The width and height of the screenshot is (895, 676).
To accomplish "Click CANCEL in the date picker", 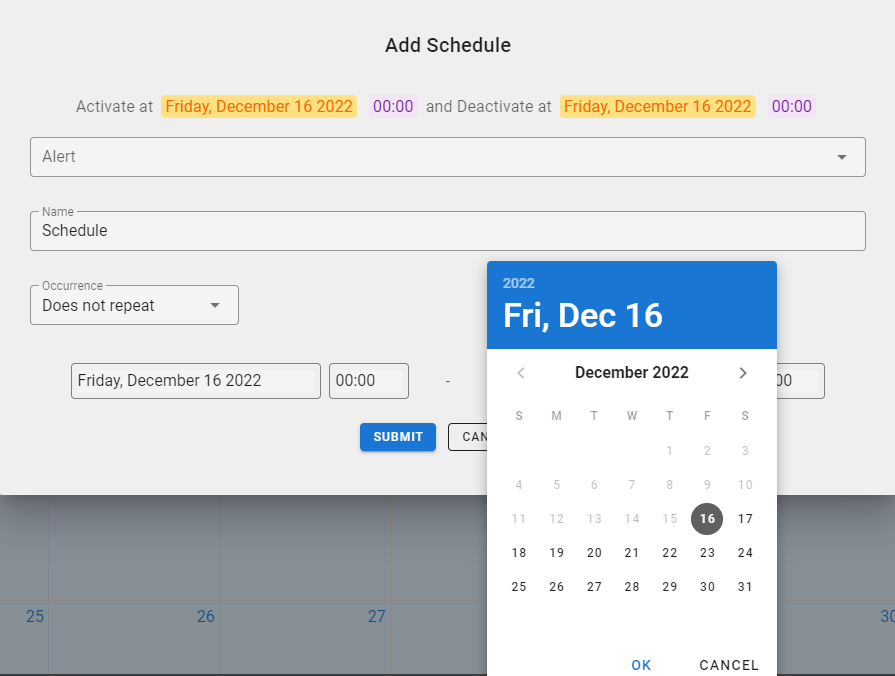I will tap(728, 664).
